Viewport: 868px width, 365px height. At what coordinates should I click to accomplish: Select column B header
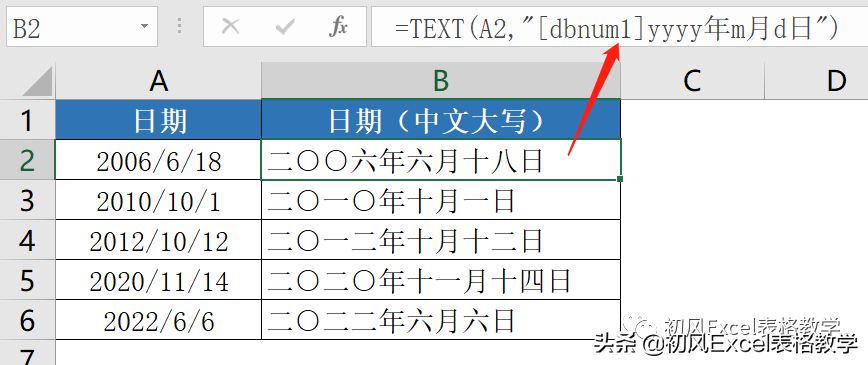441,81
